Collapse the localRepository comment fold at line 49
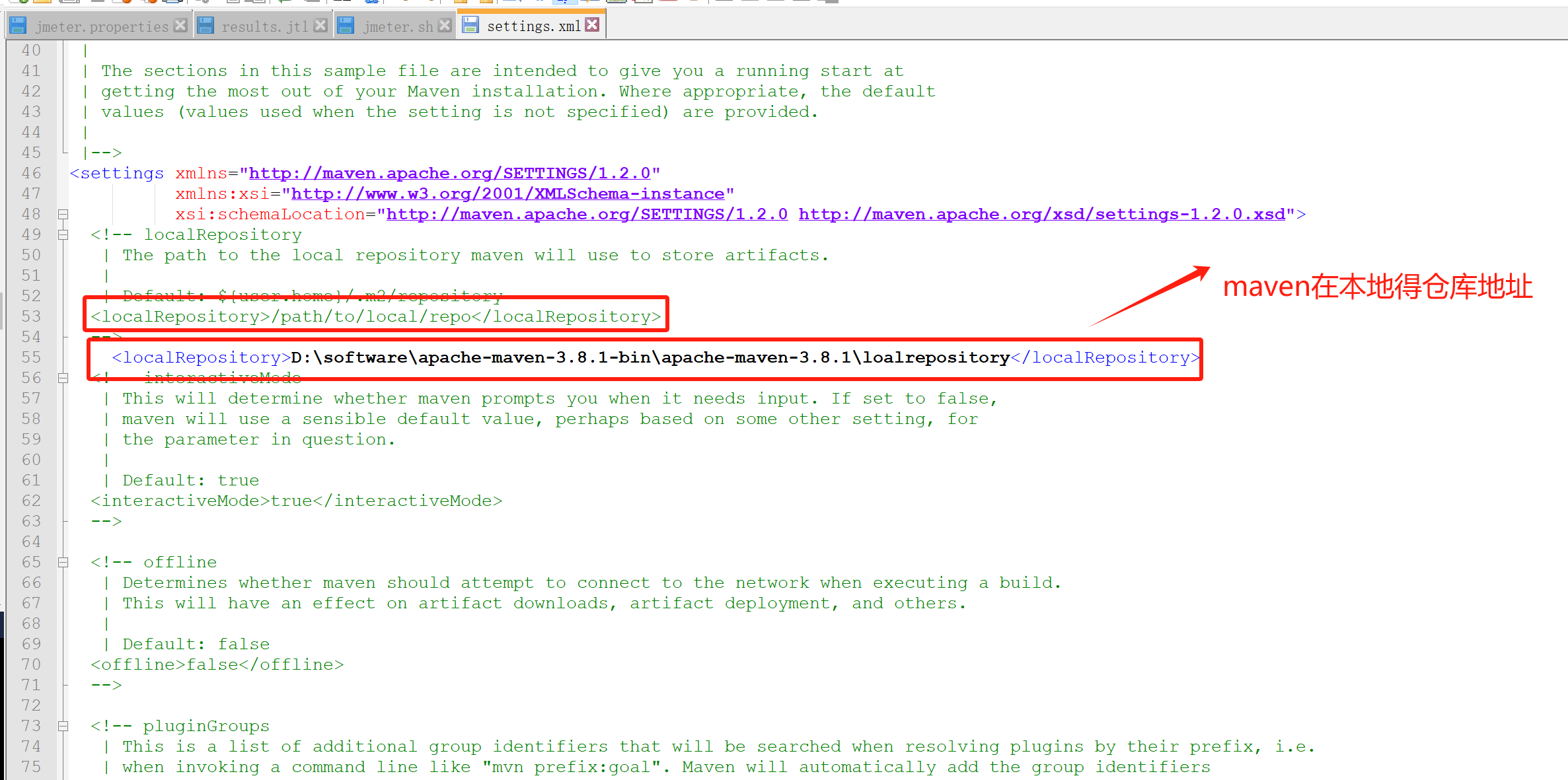This screenshot has height=780, width=1568. coord(63,234)
